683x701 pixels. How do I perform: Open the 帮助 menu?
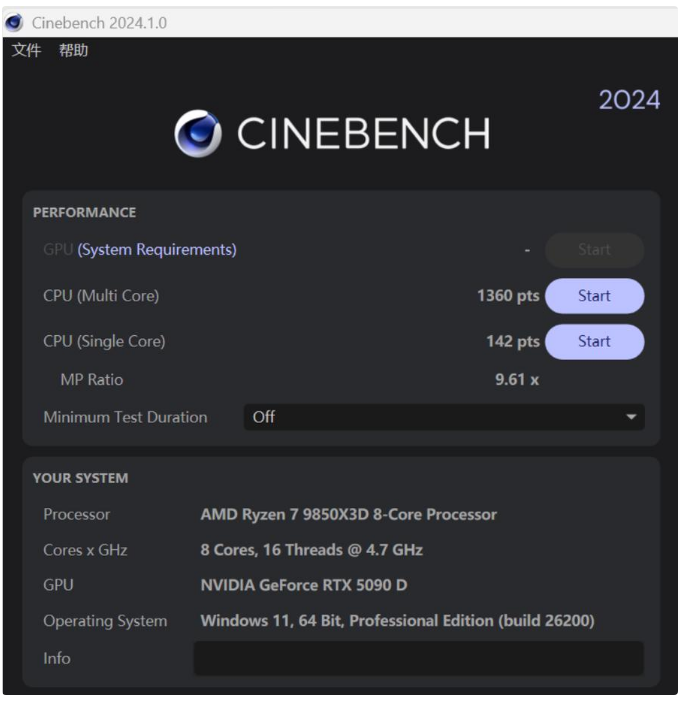(x=73, y=50)
